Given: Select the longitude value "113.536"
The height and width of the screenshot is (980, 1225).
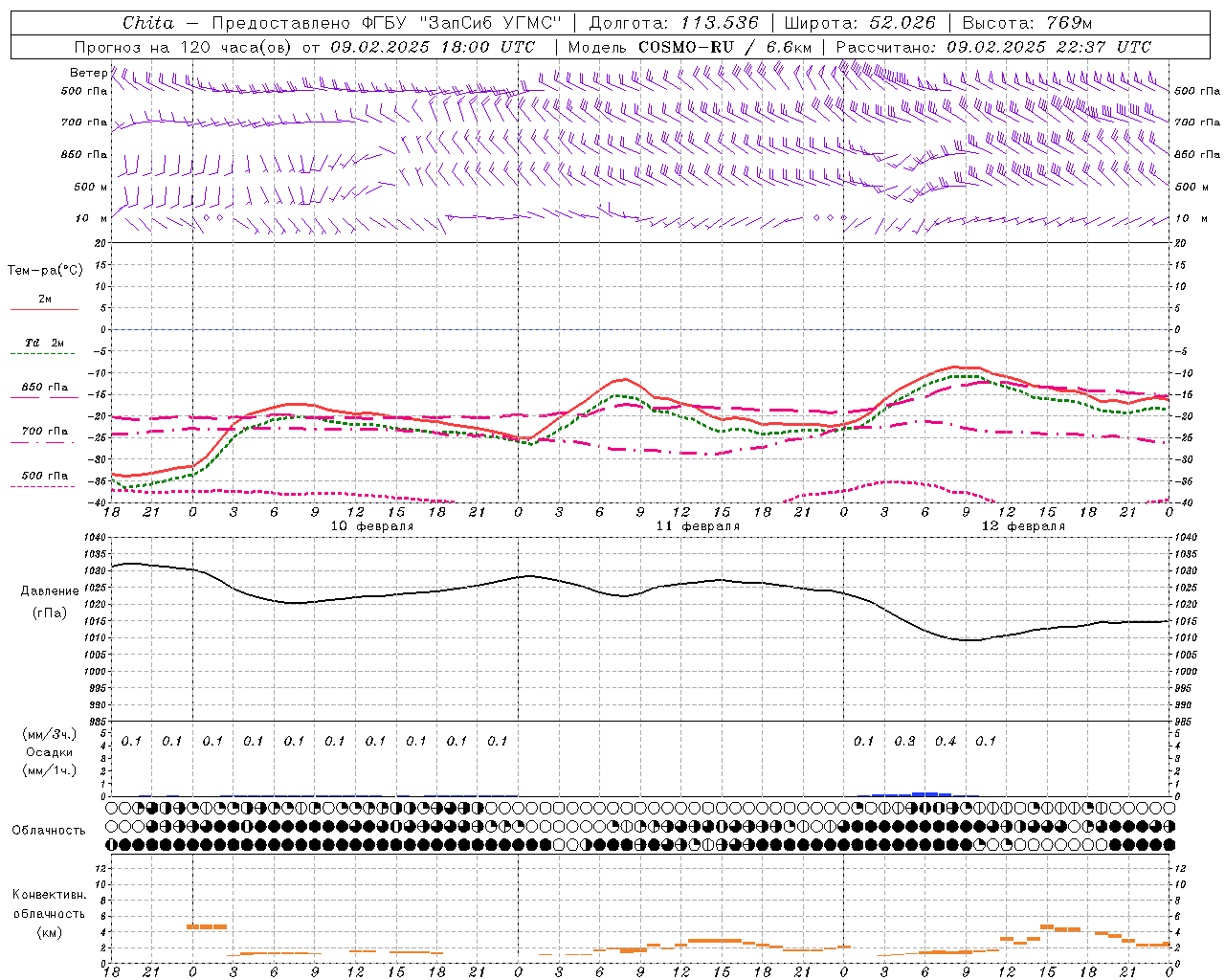Looking at the screenshot, I should (720, 23).
